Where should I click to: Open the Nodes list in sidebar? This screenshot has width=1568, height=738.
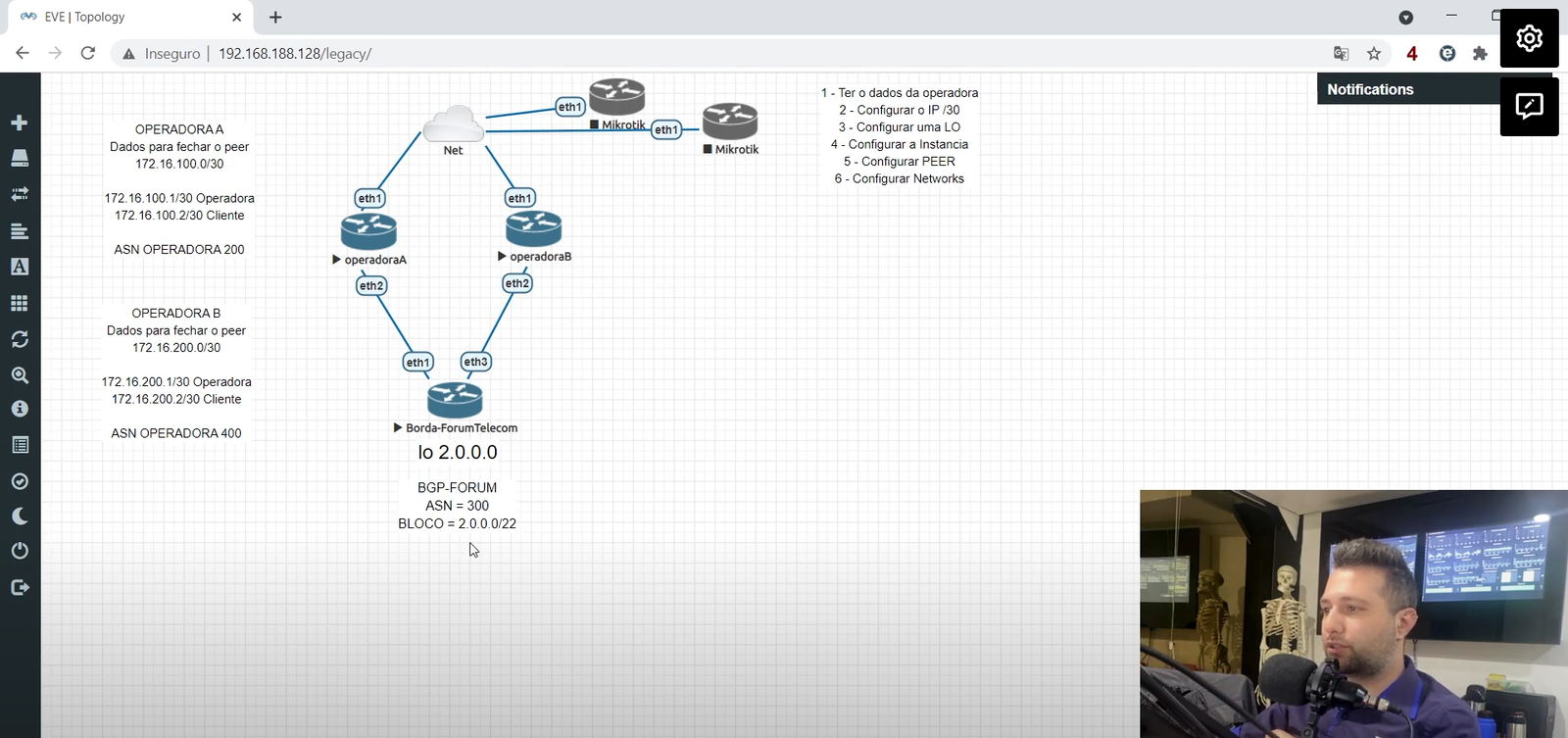tap(19, 158)
